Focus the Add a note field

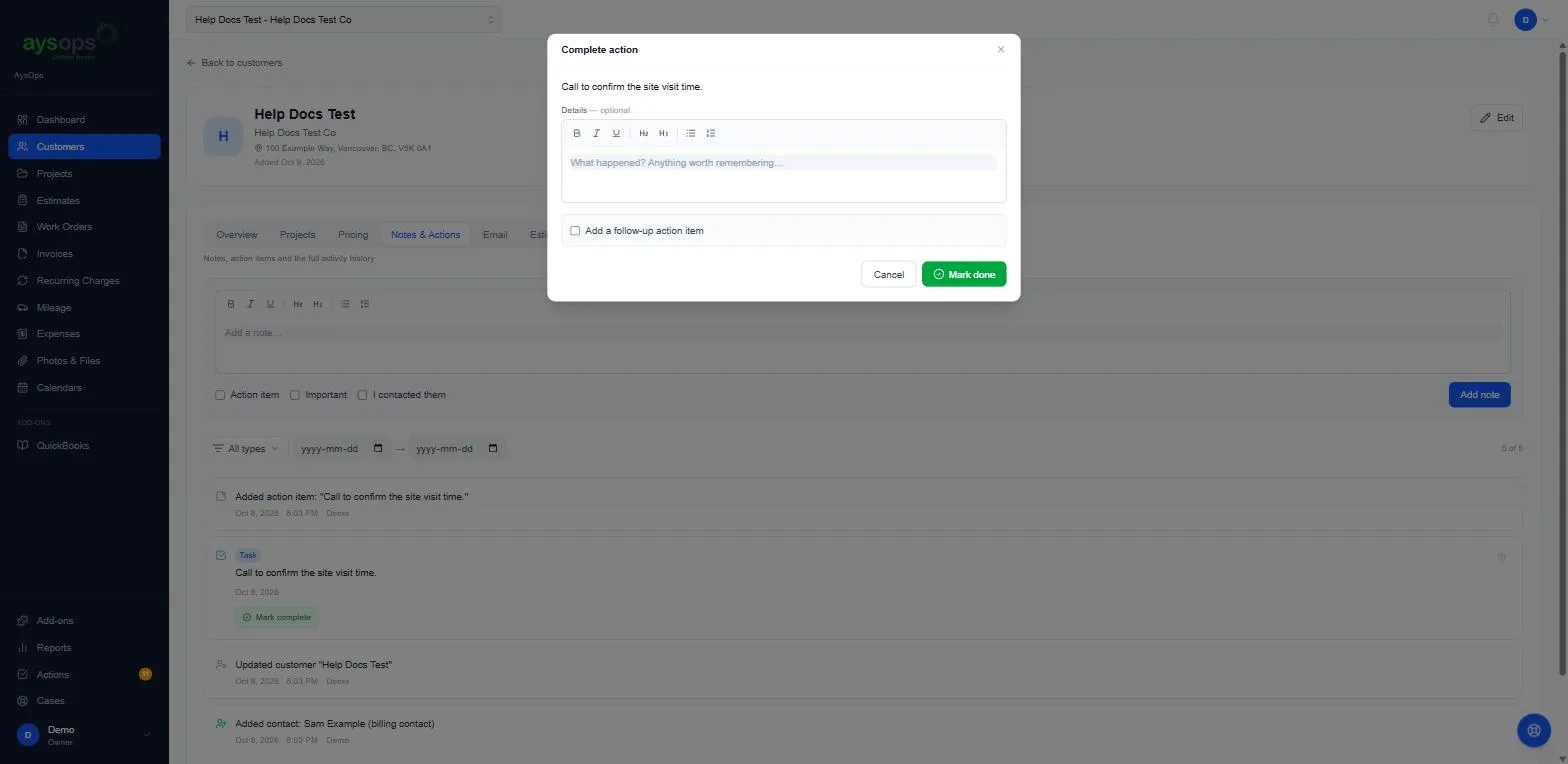(x=862, y=344)
